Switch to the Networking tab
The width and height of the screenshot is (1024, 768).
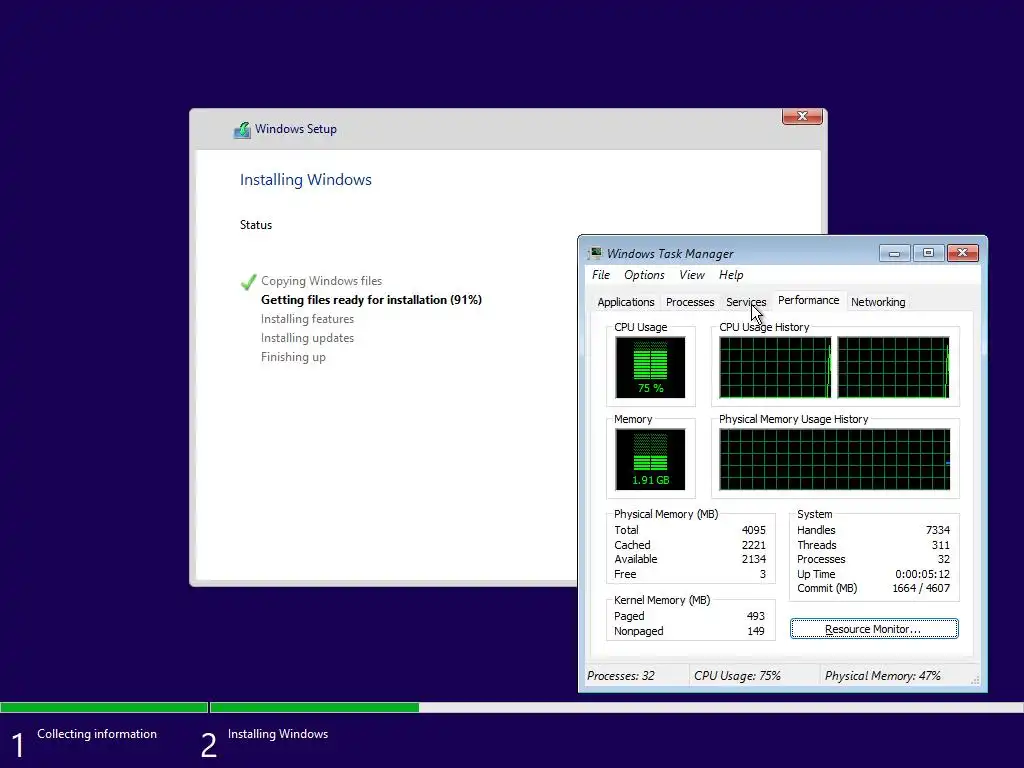click(x=878, y=302)
